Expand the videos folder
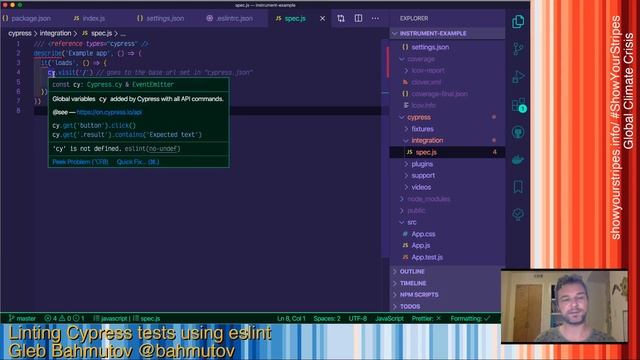640x360 pixels. click(x=421, y=187)
